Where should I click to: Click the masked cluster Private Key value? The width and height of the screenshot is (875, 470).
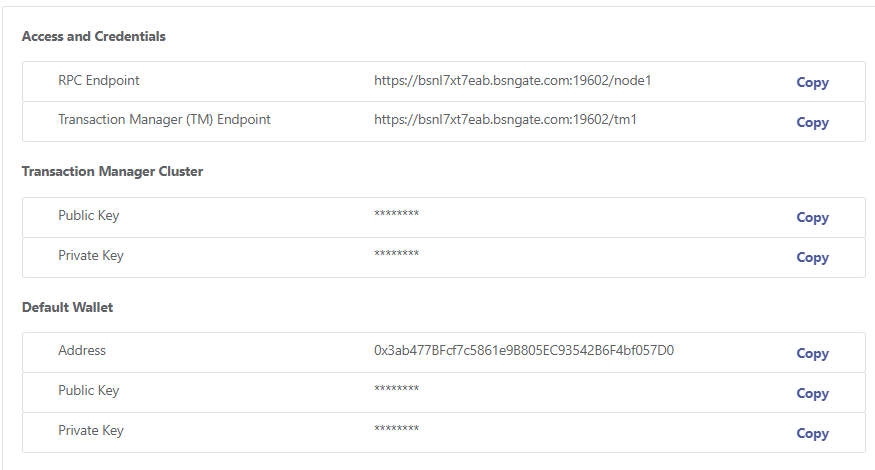click(396, 253)
